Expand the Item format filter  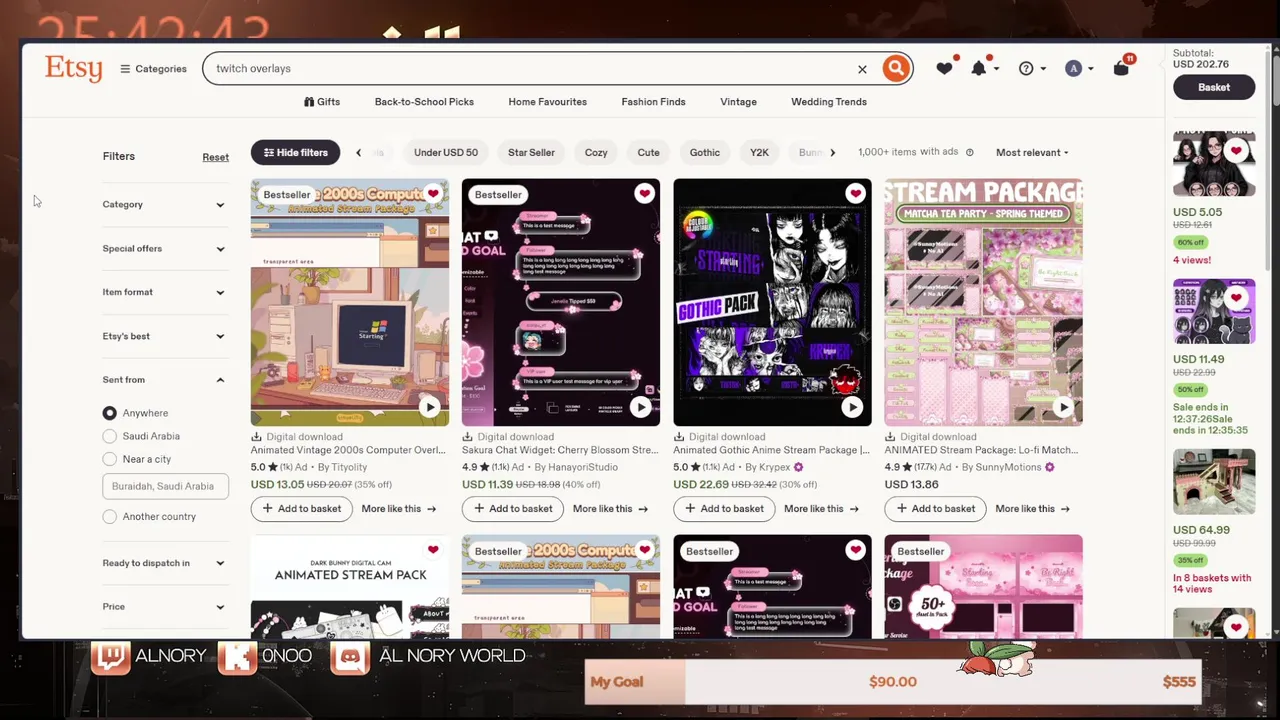165,292
